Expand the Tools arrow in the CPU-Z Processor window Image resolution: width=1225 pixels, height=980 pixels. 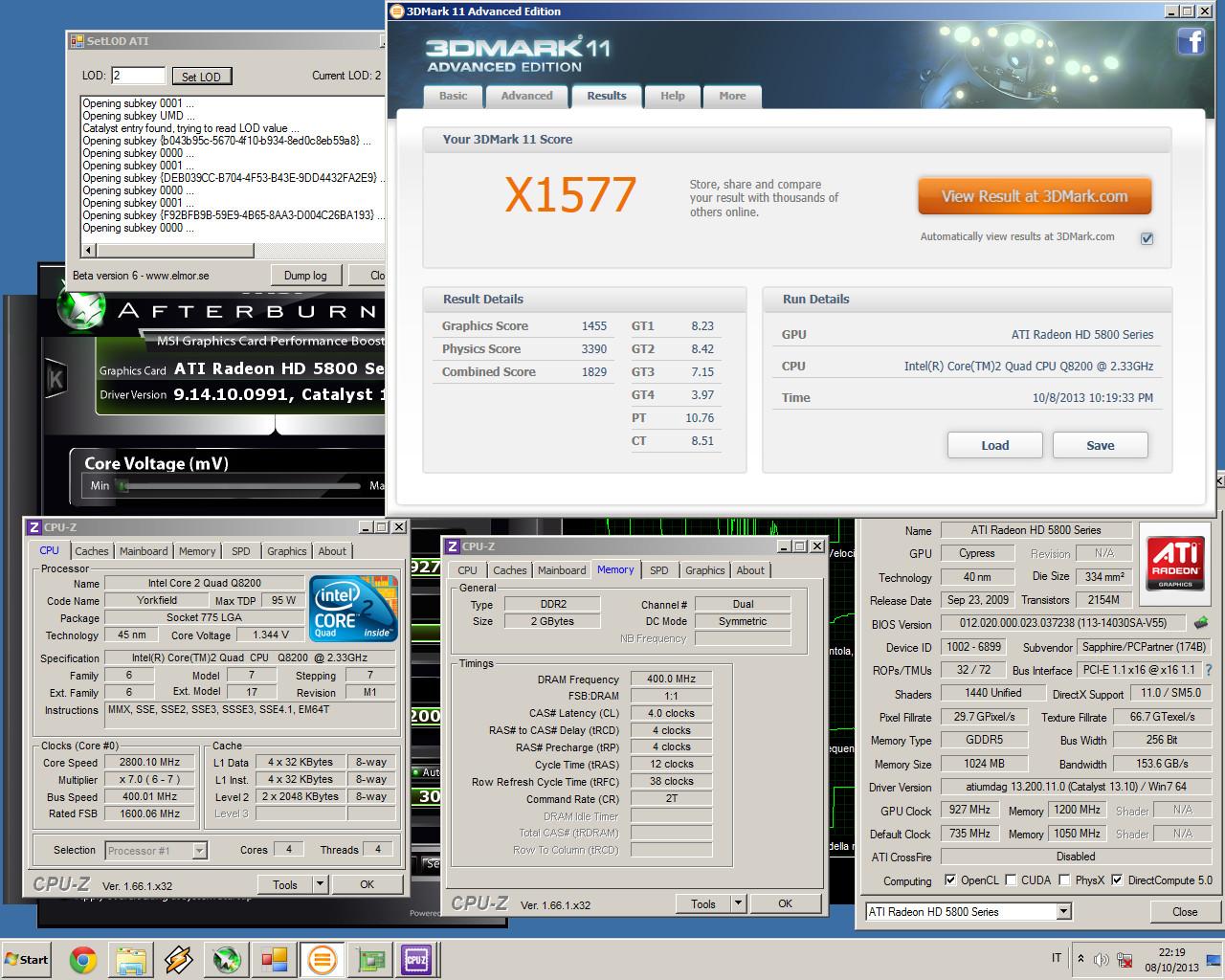tap(321, 884)
